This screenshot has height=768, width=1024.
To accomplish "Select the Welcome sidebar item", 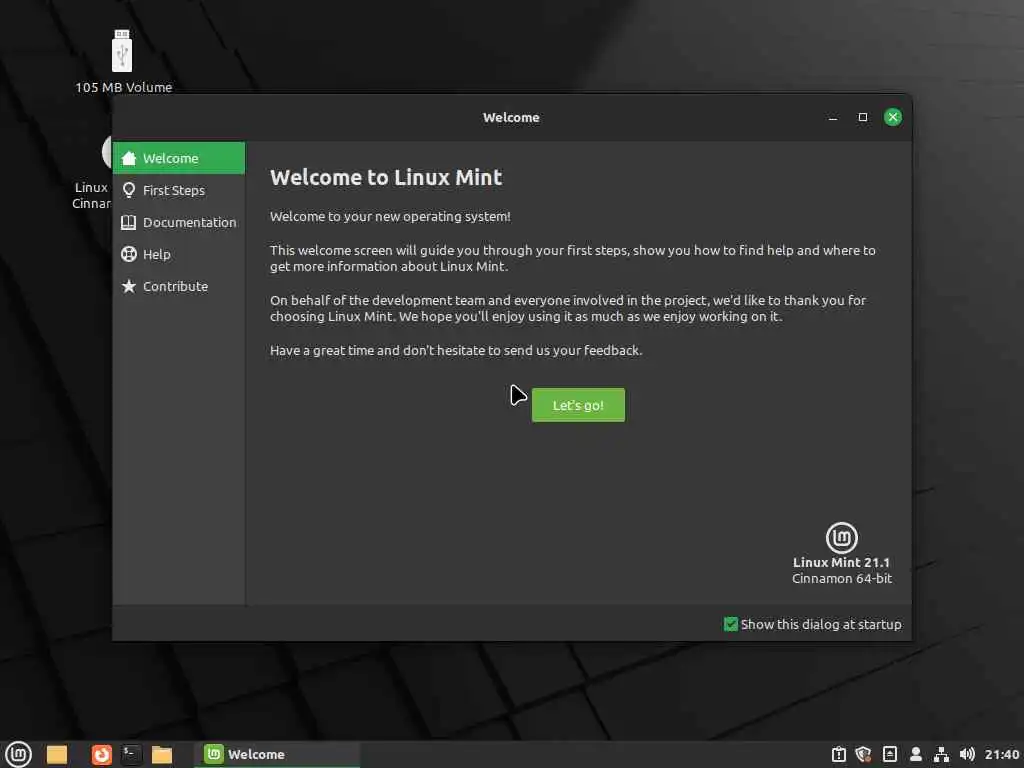I will (178, 158).
